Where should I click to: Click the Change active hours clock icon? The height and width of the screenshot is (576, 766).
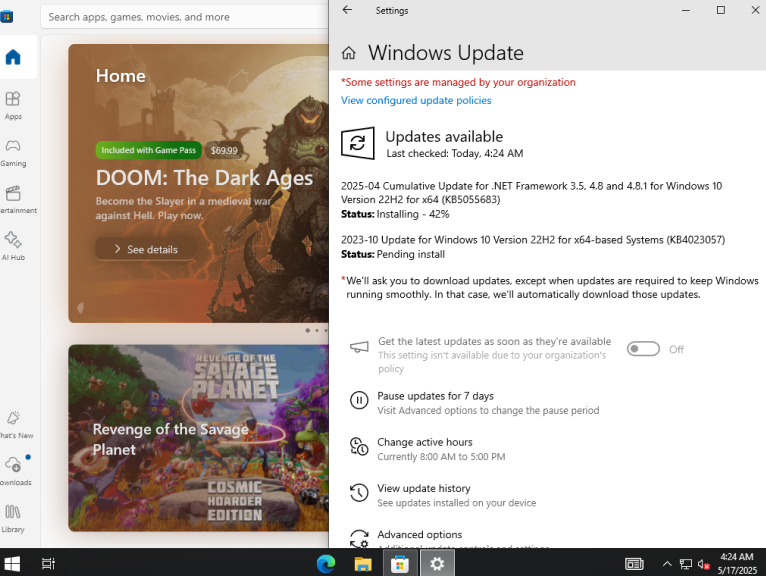coord(359,447)
